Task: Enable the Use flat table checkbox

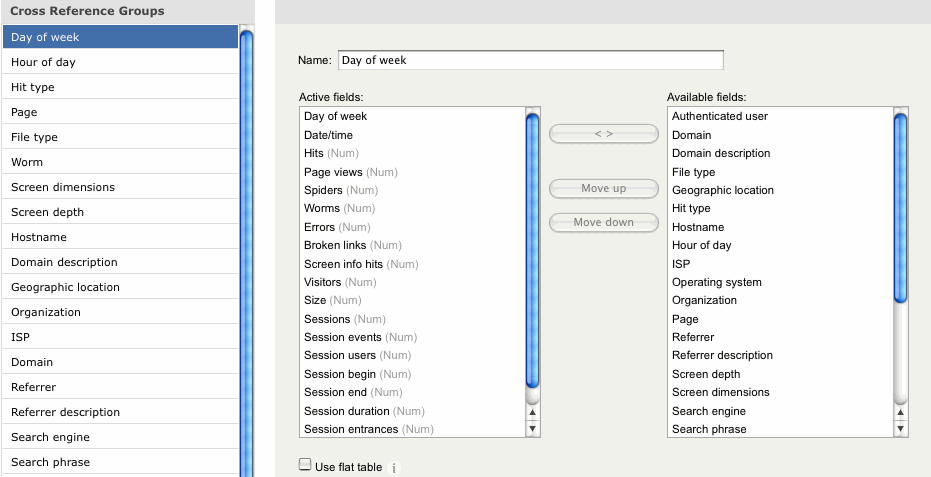Action: pyautogui.click(x=305, y=466)
